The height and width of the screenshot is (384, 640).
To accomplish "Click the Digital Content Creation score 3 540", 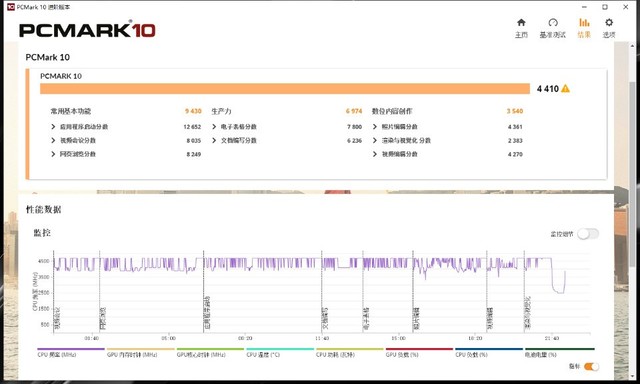I will 515,111.
